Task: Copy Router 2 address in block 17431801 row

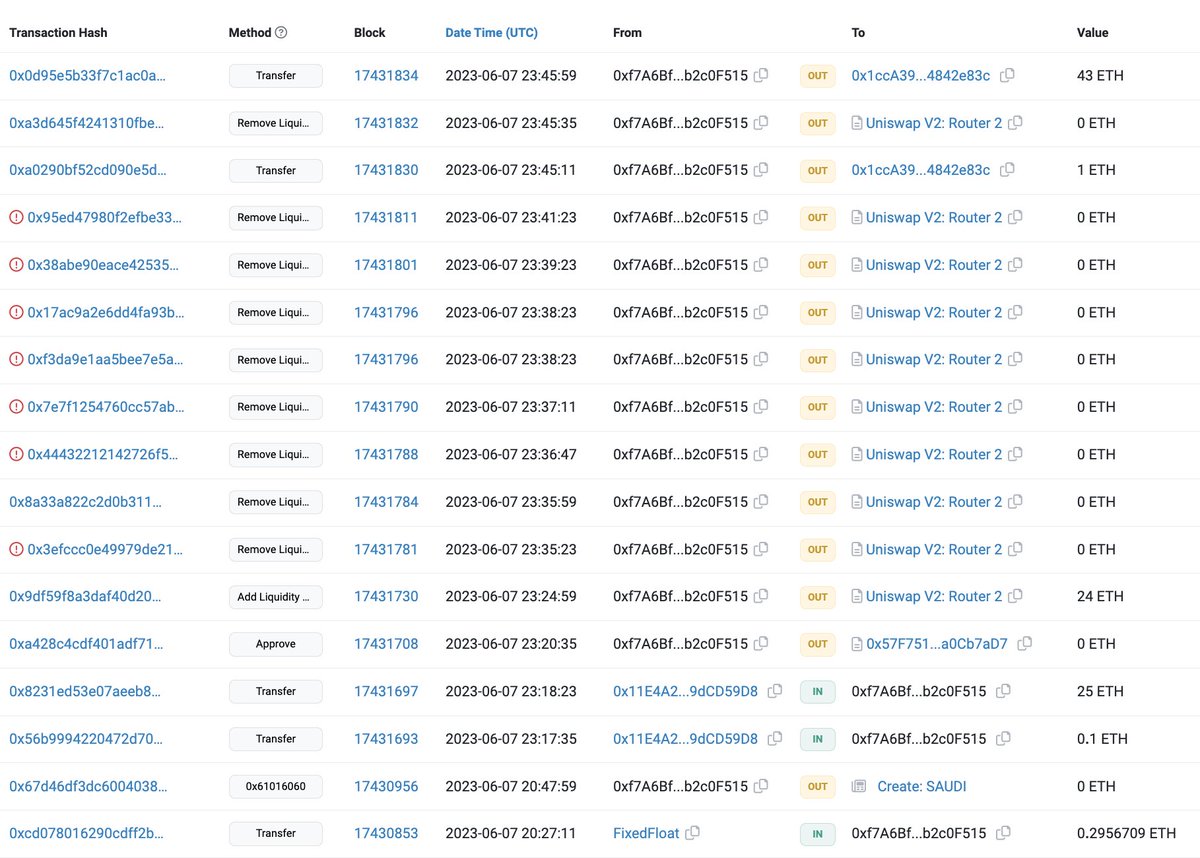Action: (x=1015, y=265)
